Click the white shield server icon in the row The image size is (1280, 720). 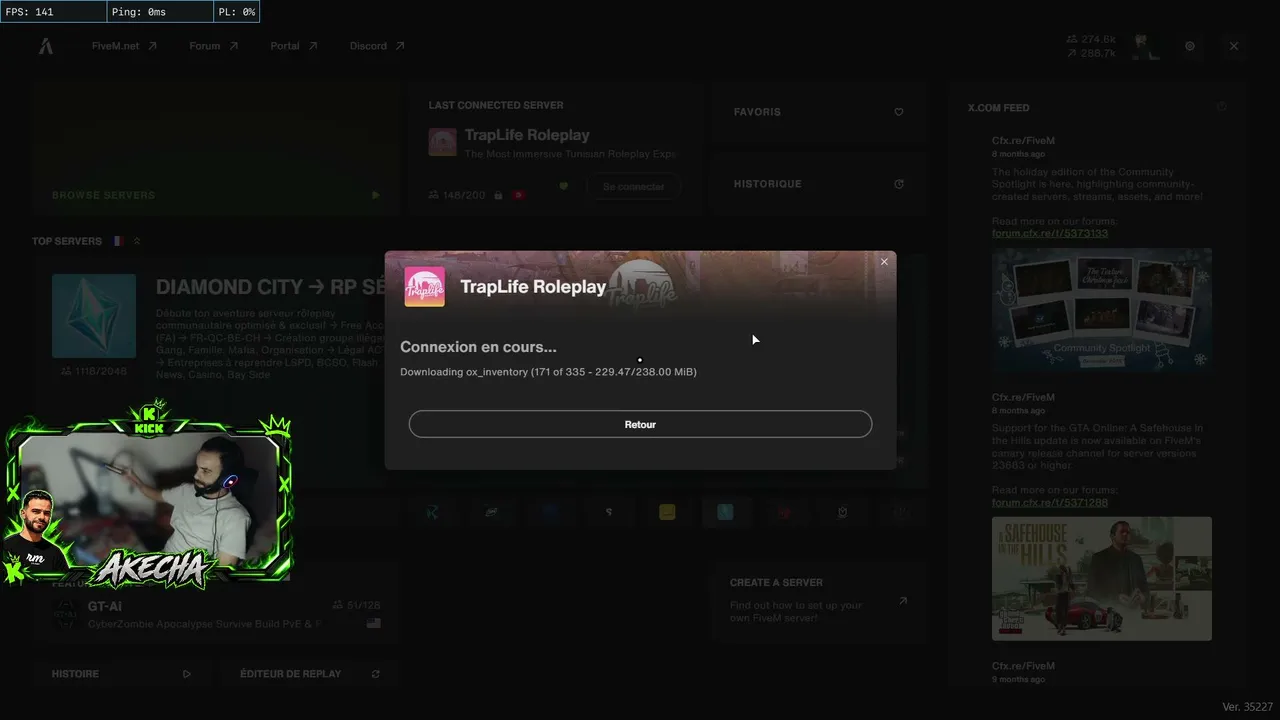pos(843,512)
